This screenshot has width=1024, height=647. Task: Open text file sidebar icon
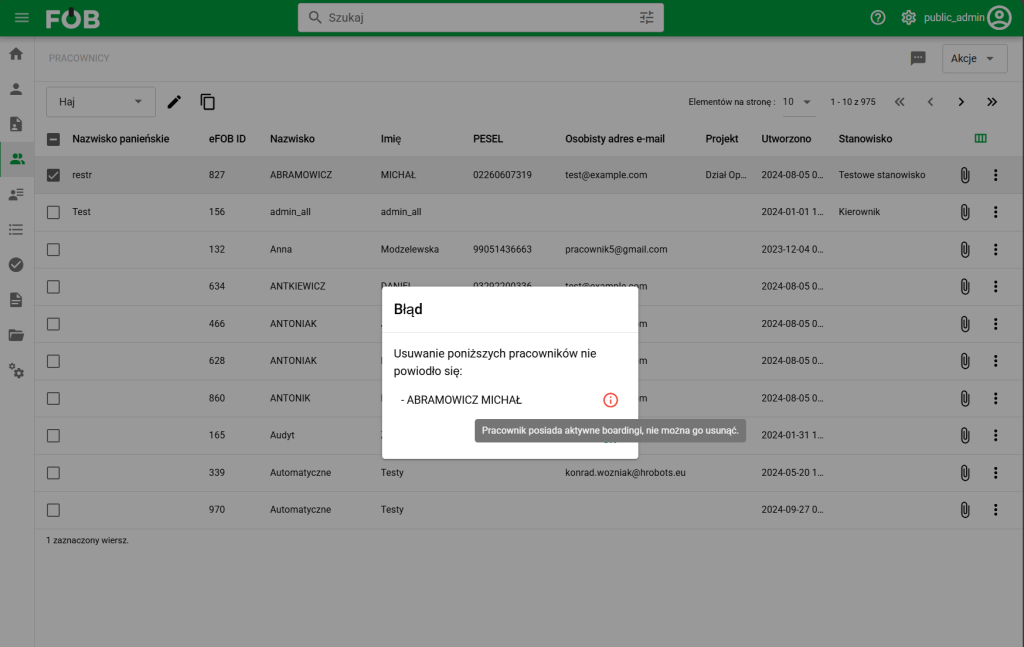[x=16, y=300]
